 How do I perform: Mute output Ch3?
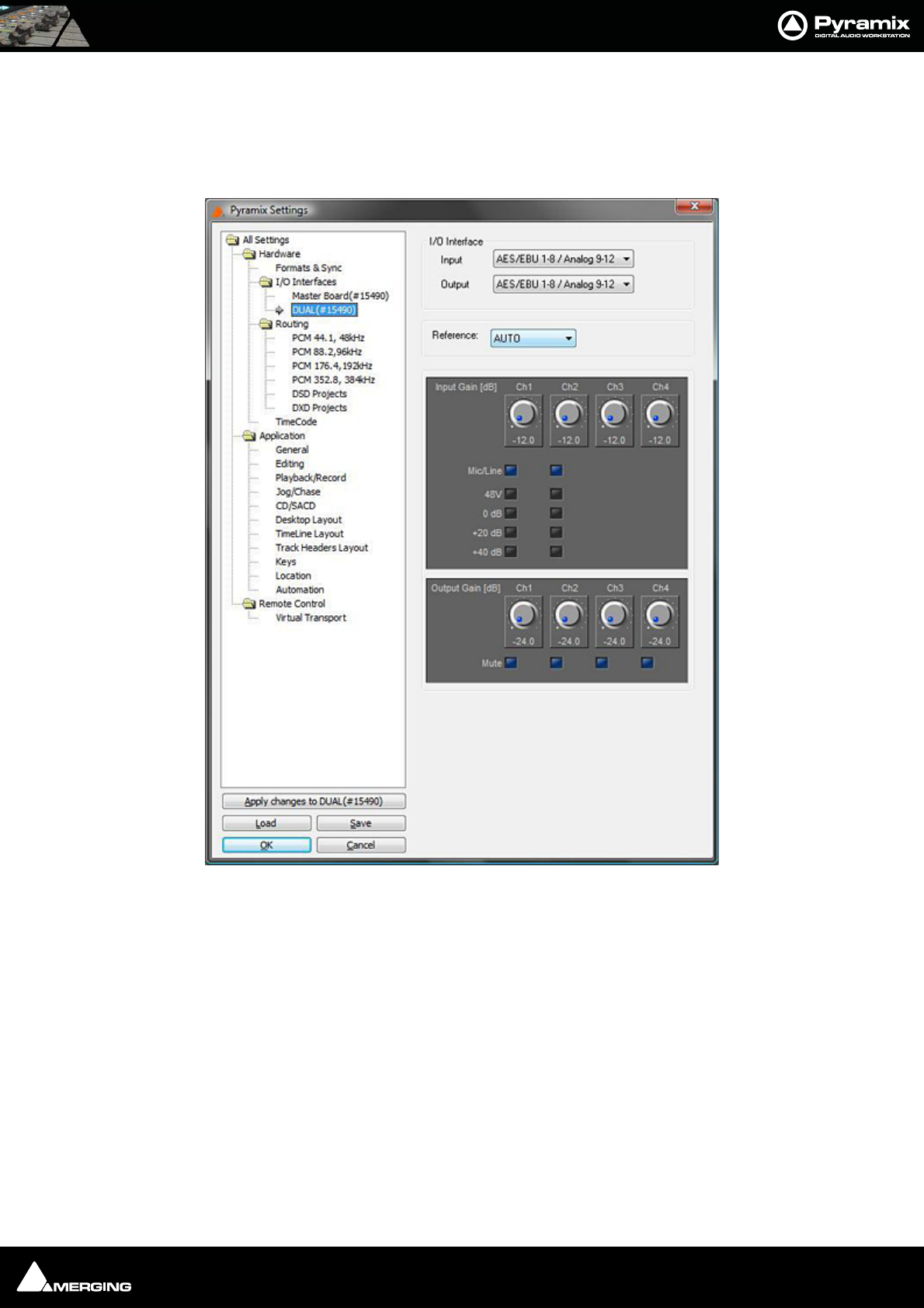click(602, 663)
